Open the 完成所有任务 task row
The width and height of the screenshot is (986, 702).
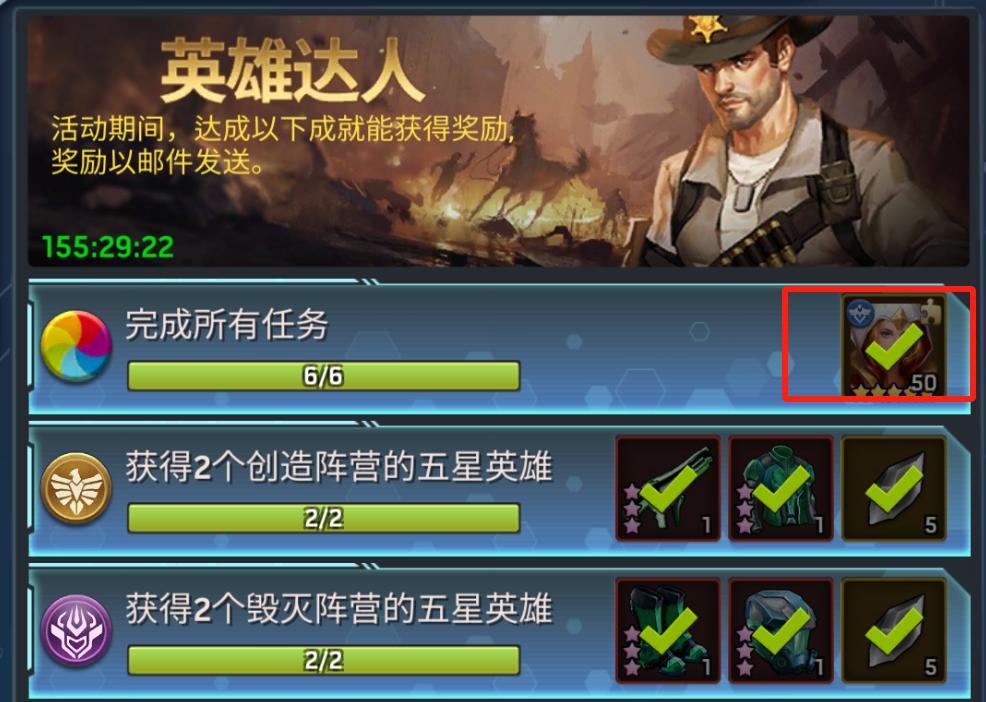point(500,348)
